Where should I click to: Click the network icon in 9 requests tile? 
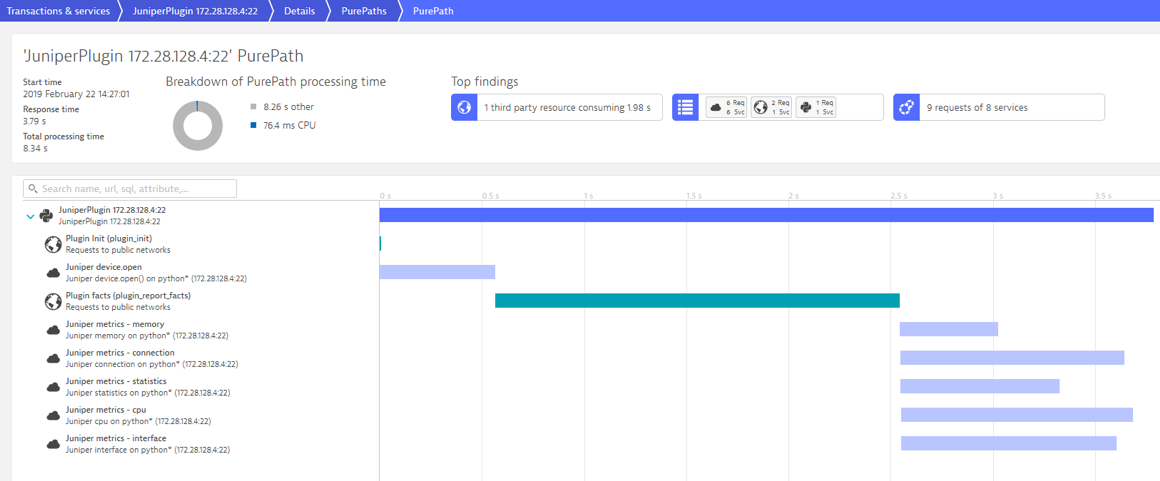906,107
